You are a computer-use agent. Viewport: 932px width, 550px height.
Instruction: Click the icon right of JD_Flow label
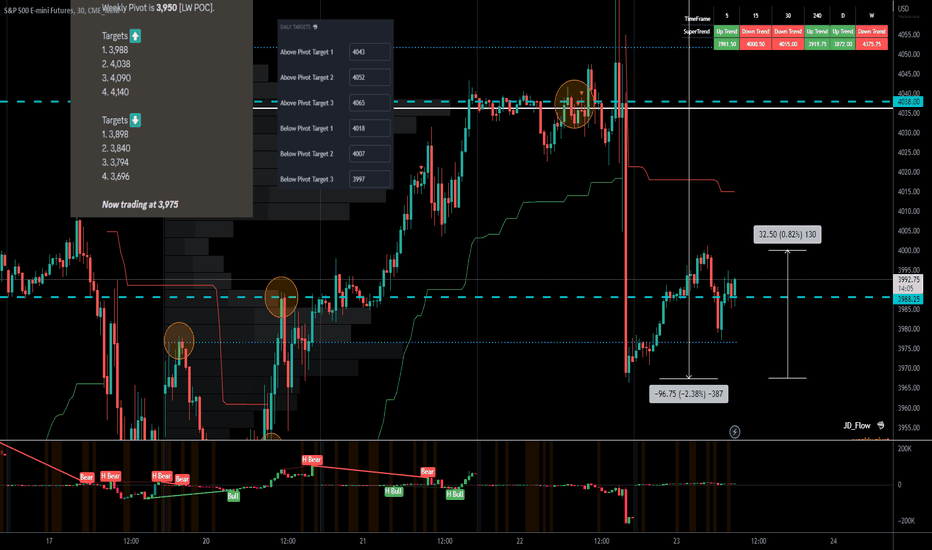(881, 425)
